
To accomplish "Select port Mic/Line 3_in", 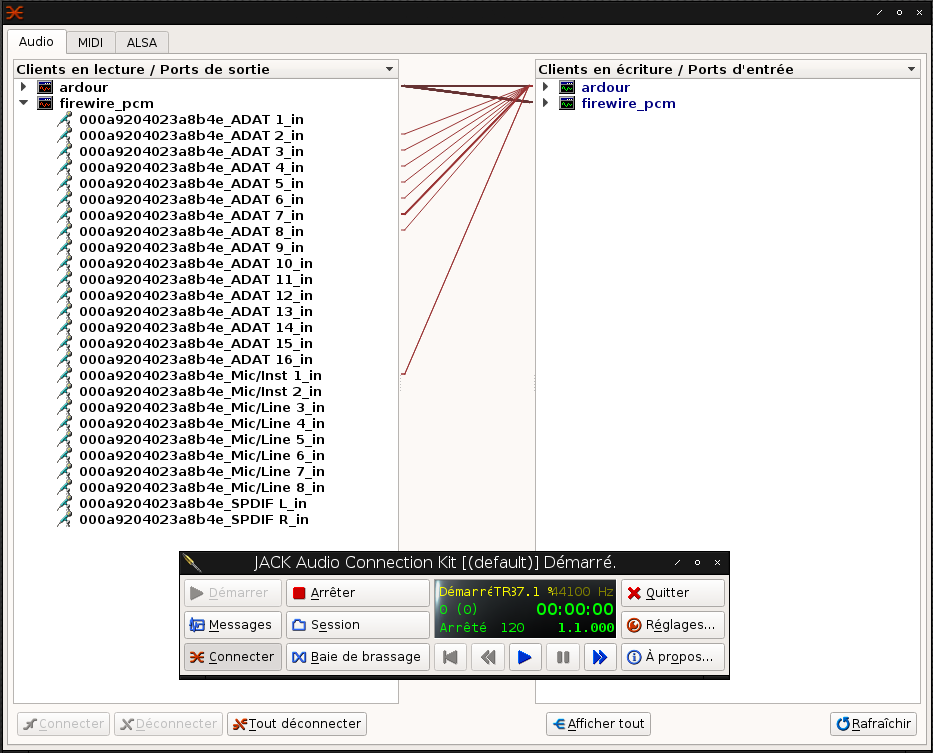I will coord(202,408).
